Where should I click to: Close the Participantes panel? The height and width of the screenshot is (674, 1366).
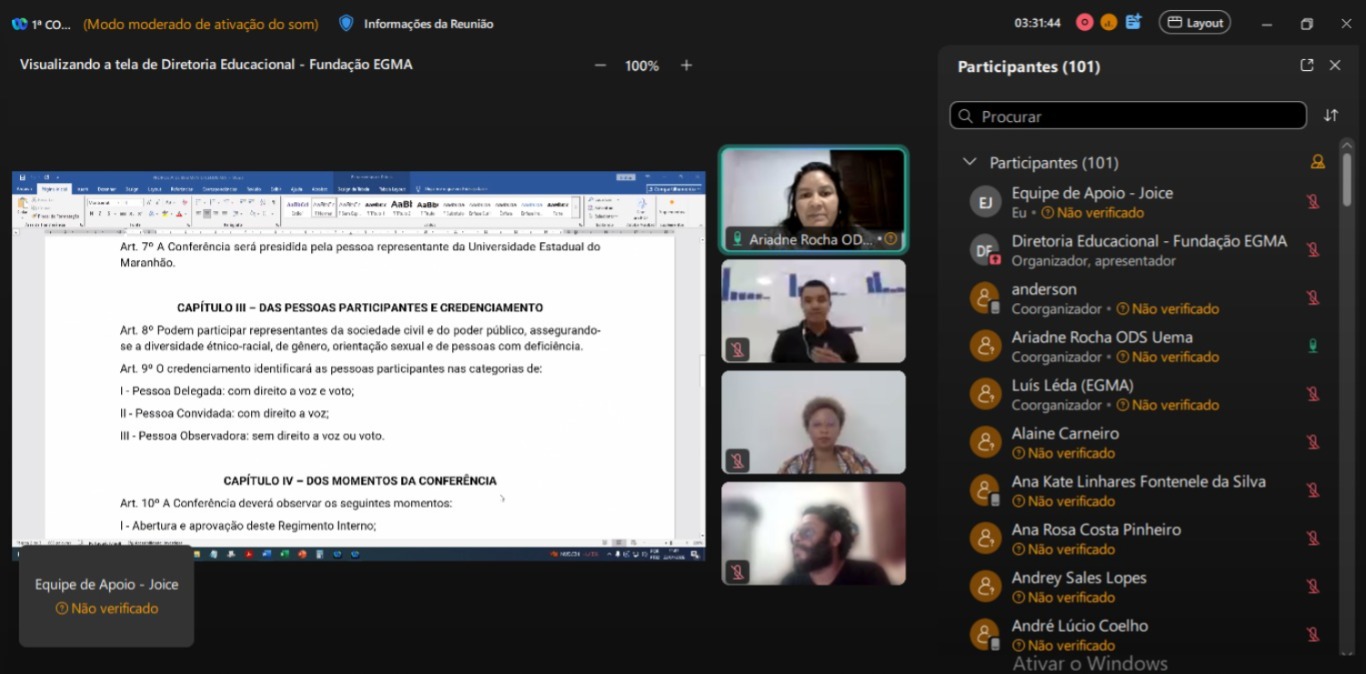1335,65
